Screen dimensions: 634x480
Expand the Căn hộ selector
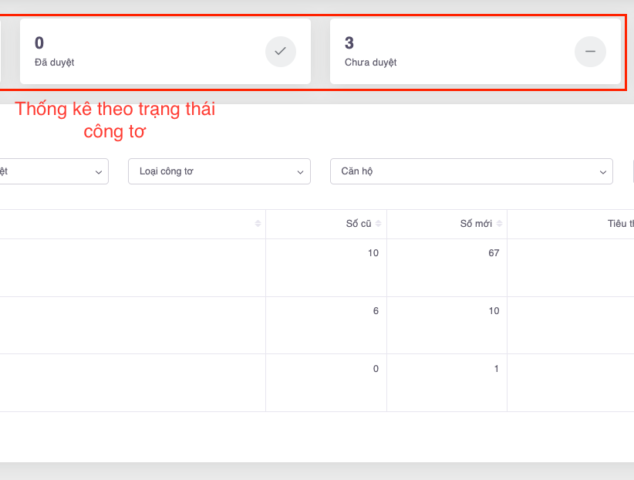click(x=470, y=172)
